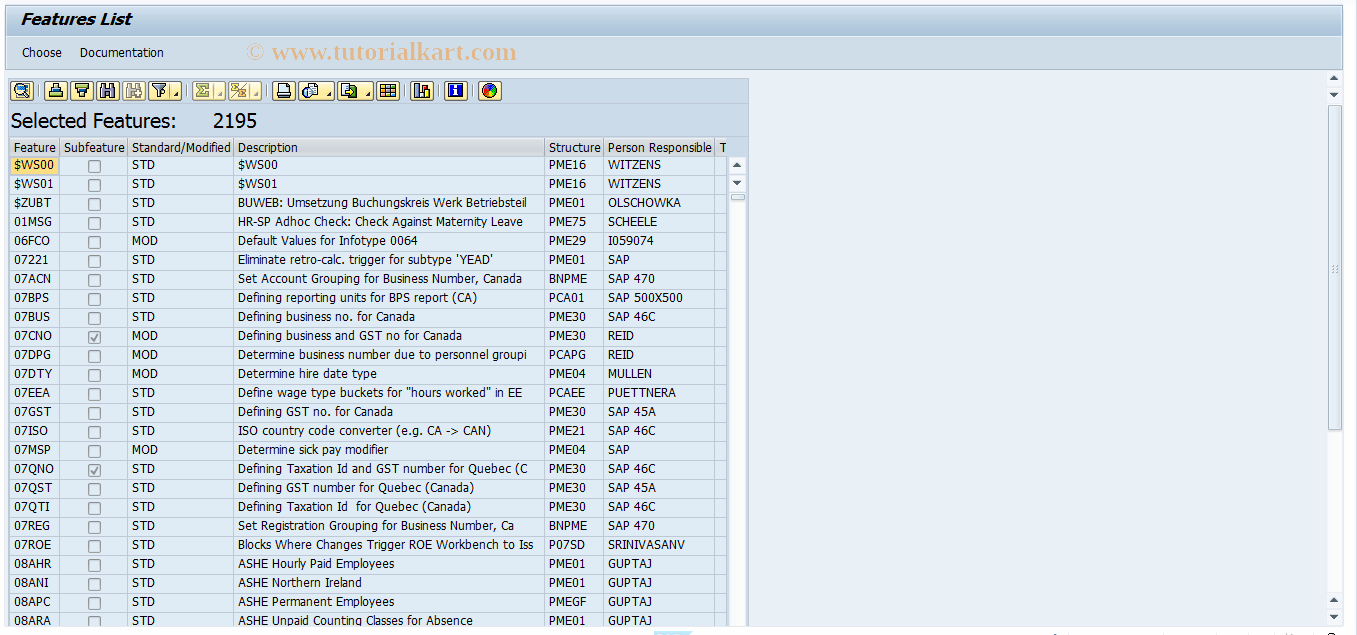Select feature cell $WS00
This screenshot has width=1357, height=635.
(x=35, y=165)
